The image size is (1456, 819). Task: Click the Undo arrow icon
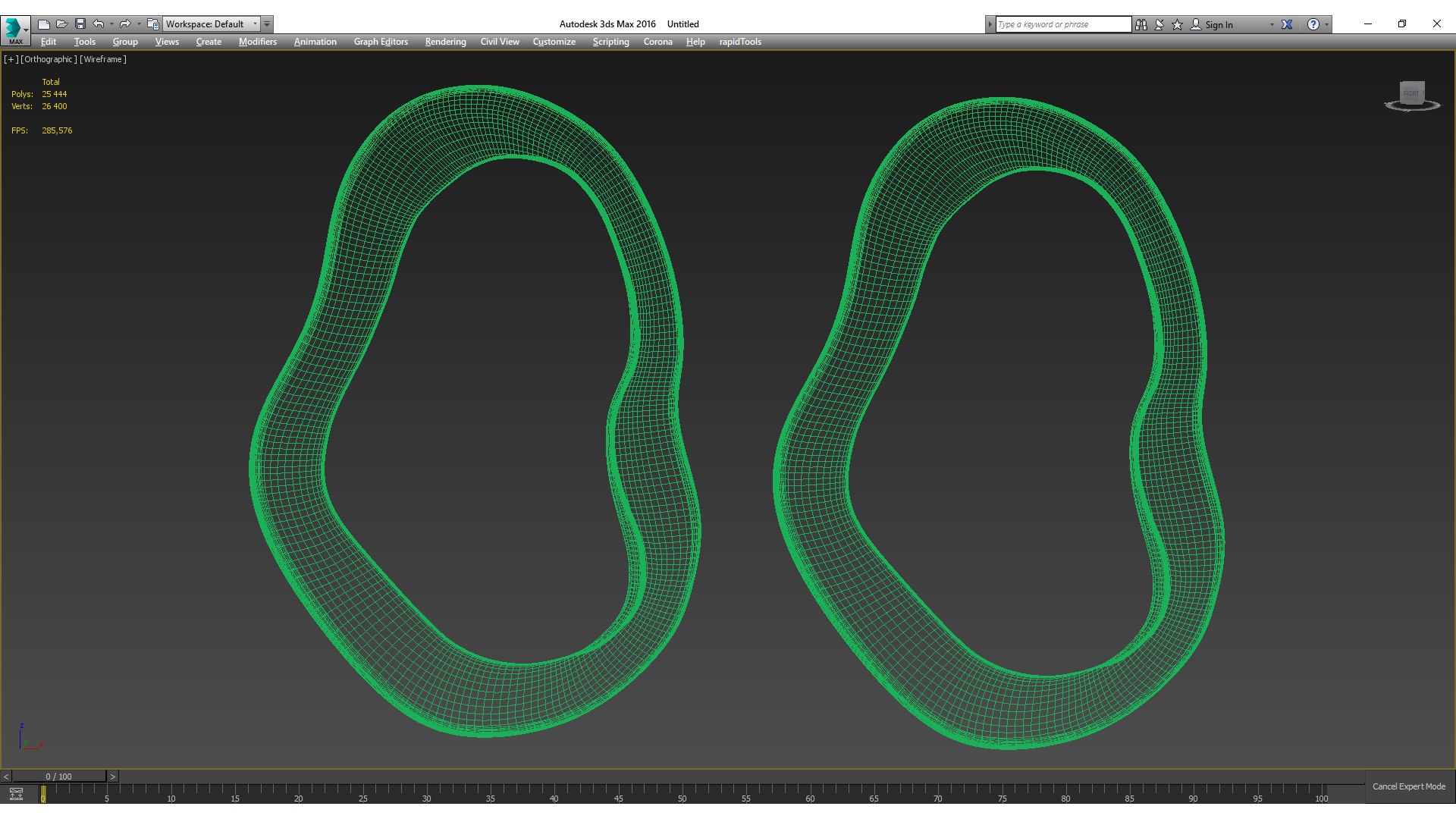[99, 24]
